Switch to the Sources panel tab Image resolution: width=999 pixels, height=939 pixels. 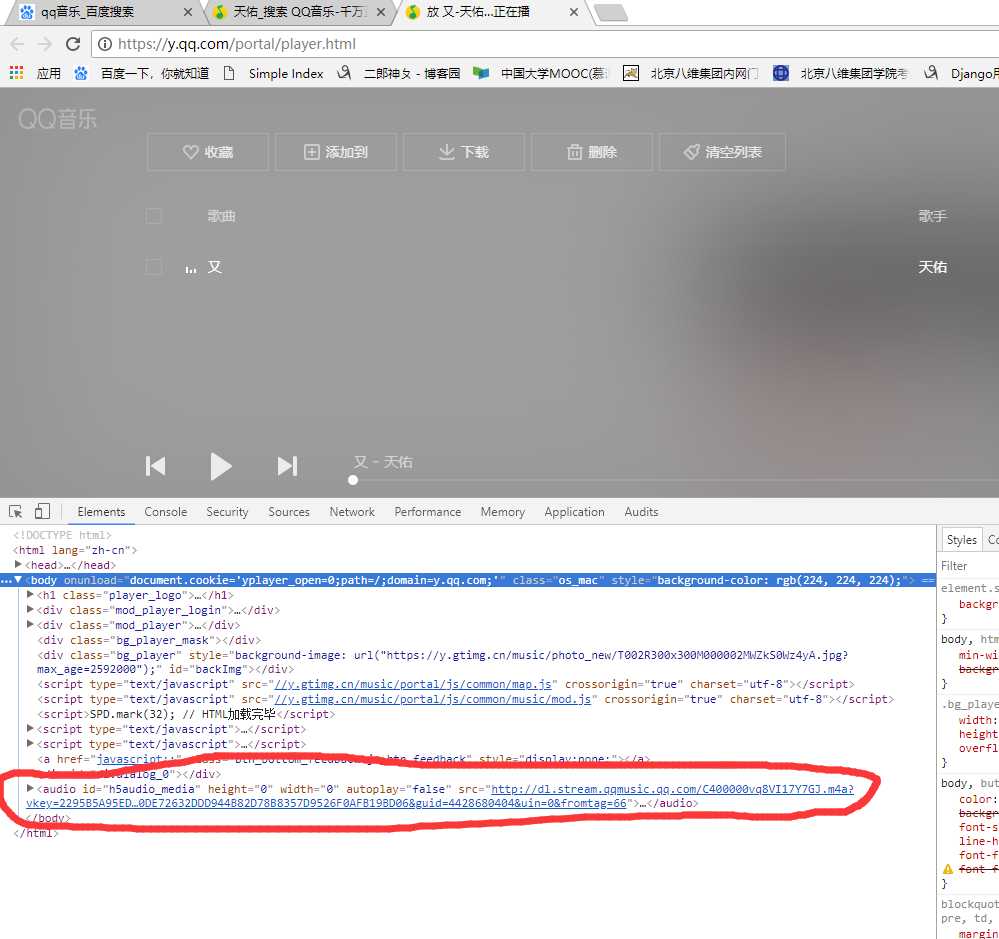pyautogui.click(x=289, y=512)
